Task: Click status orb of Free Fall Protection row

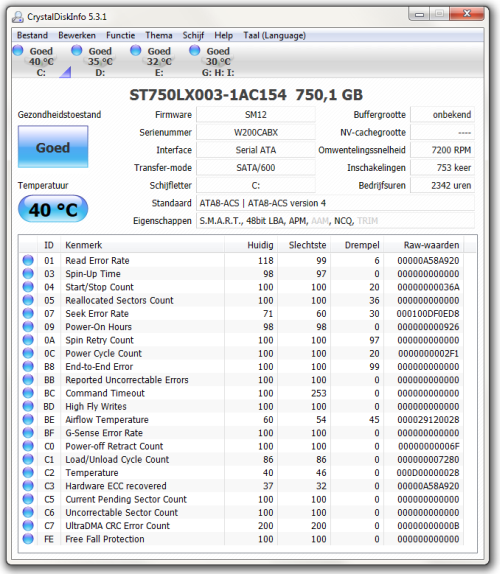Action: pos(28,539)
